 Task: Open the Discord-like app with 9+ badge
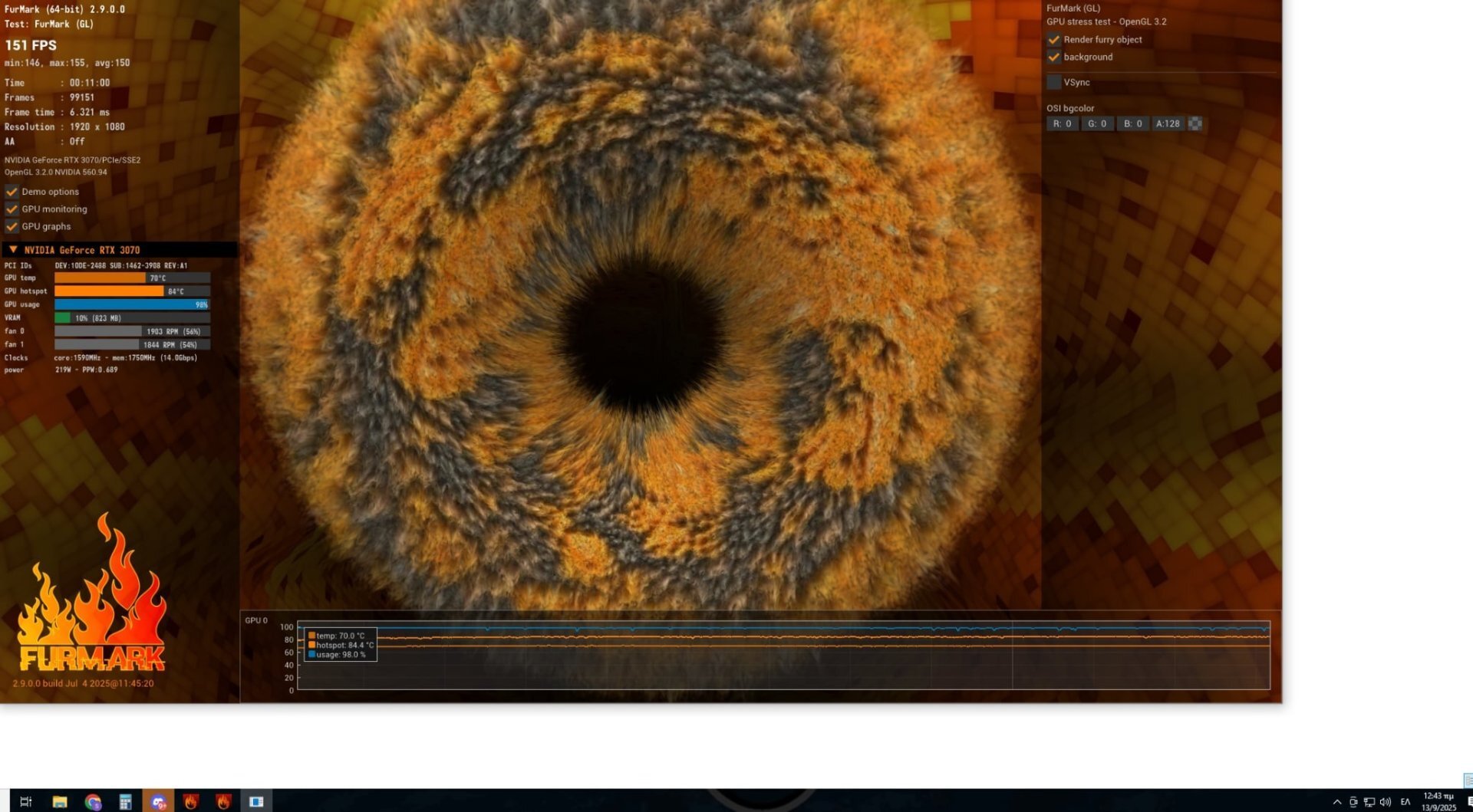point(158,801)
